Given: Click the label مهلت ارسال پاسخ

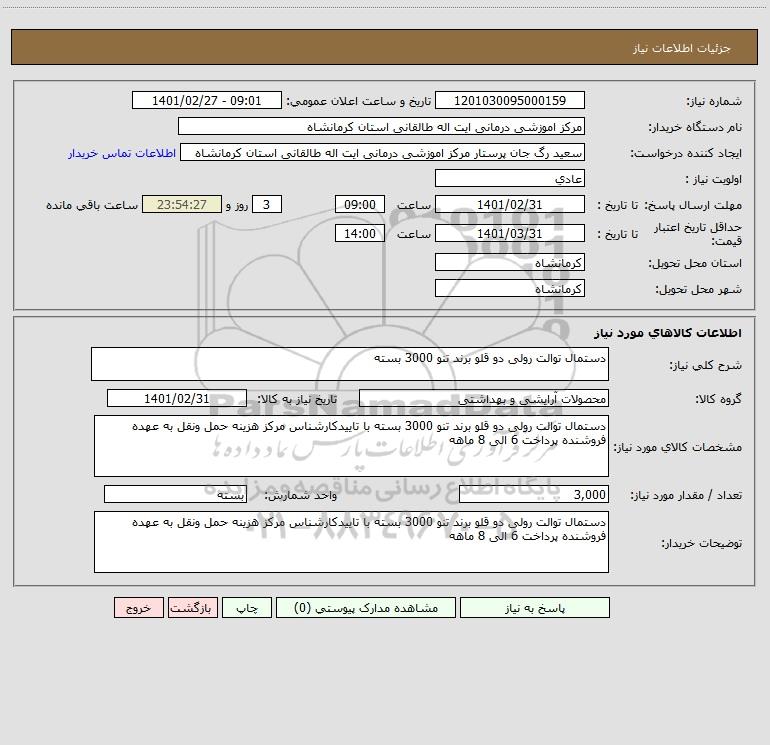Looking at the screenshot, I should [x=693, y=205].
